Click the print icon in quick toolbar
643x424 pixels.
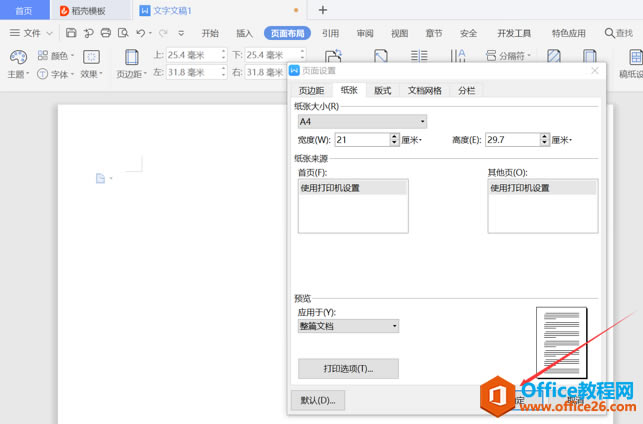point(105,33)
